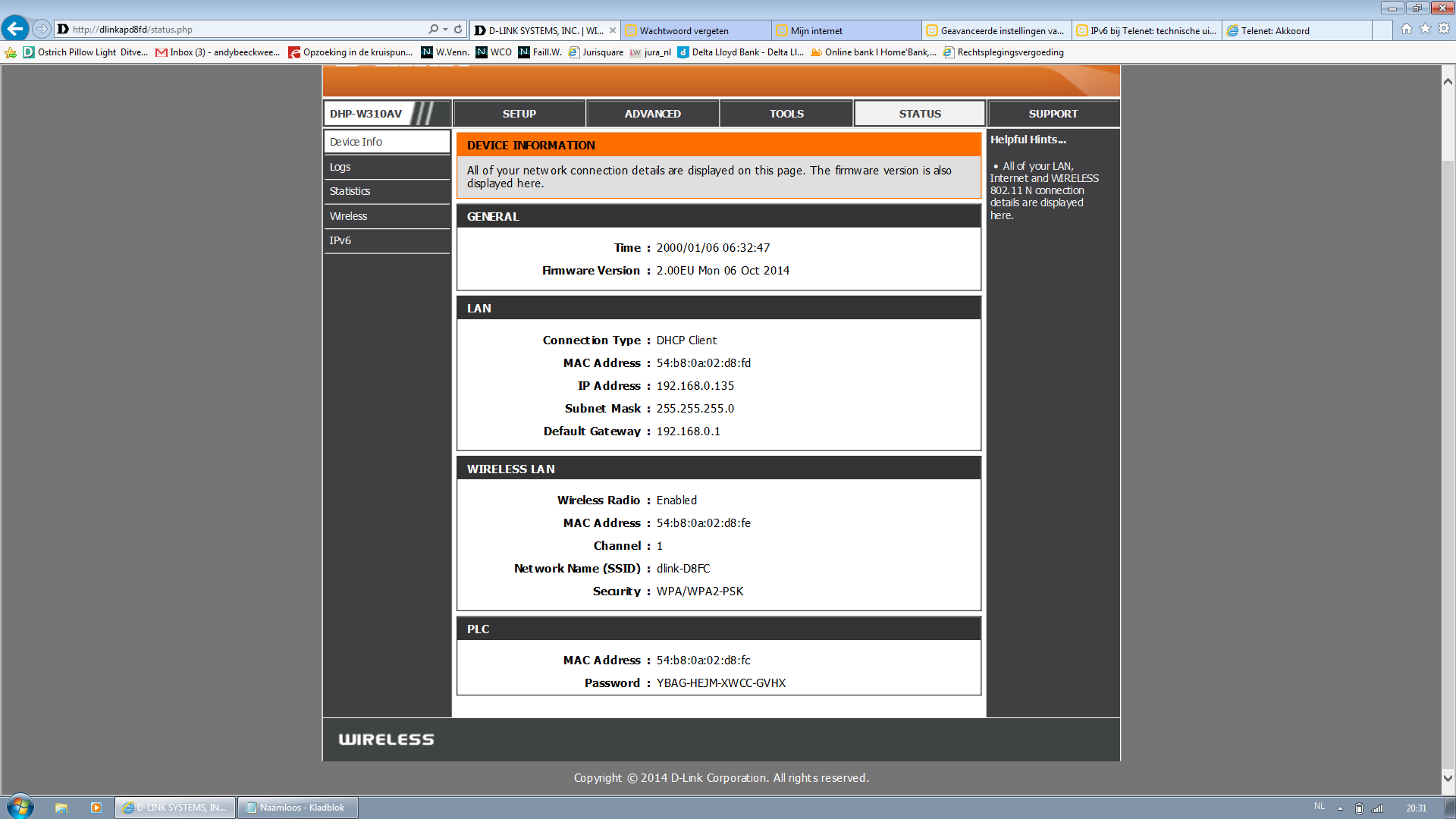The height and width of the screenshot is (819, 1456).
Task: Open the Jurisquare bookmark
Action: pyautogui.click(x=596, y=52)
